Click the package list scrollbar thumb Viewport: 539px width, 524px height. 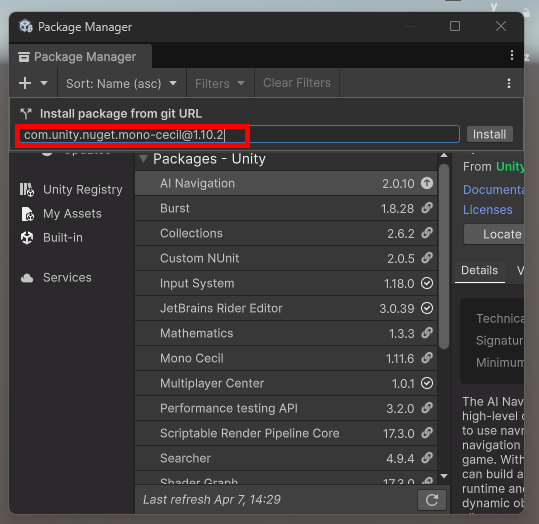tap(444, 256)
